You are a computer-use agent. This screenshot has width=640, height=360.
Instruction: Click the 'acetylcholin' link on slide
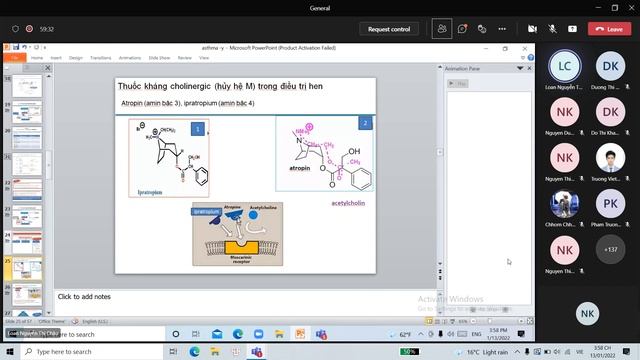tap(348, 203)
